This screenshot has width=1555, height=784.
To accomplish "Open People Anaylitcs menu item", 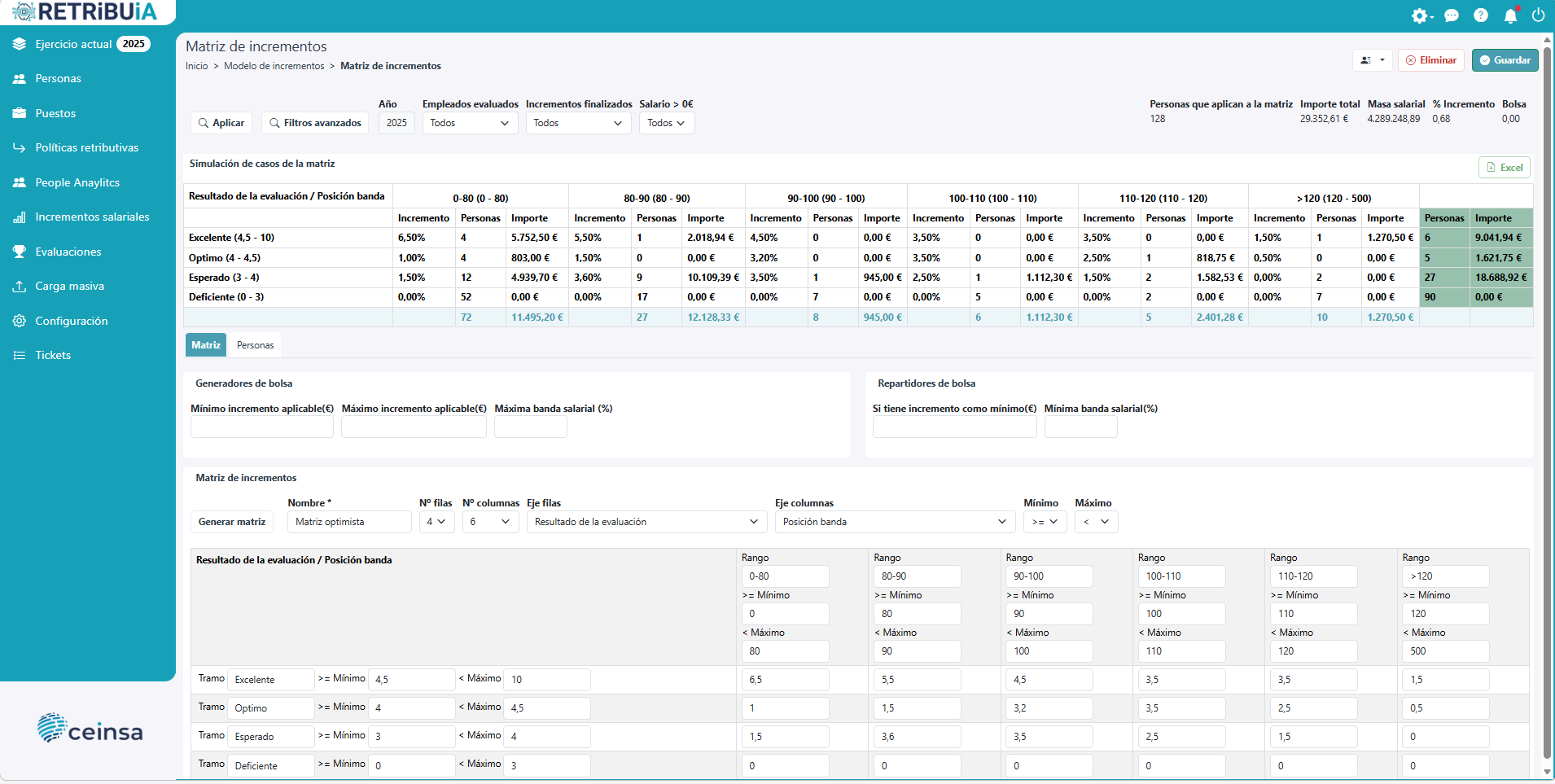I will 77,182.
